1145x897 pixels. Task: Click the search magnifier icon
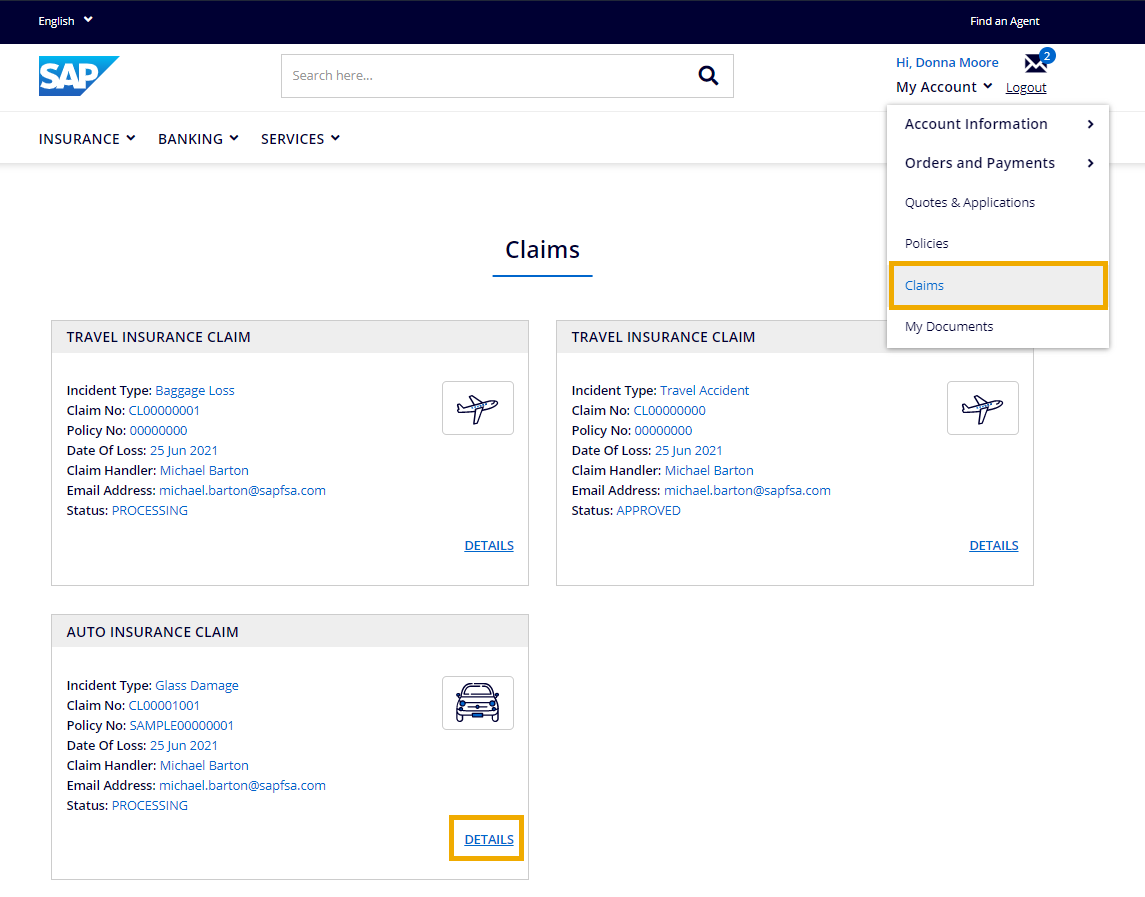(x=708, y=76)
